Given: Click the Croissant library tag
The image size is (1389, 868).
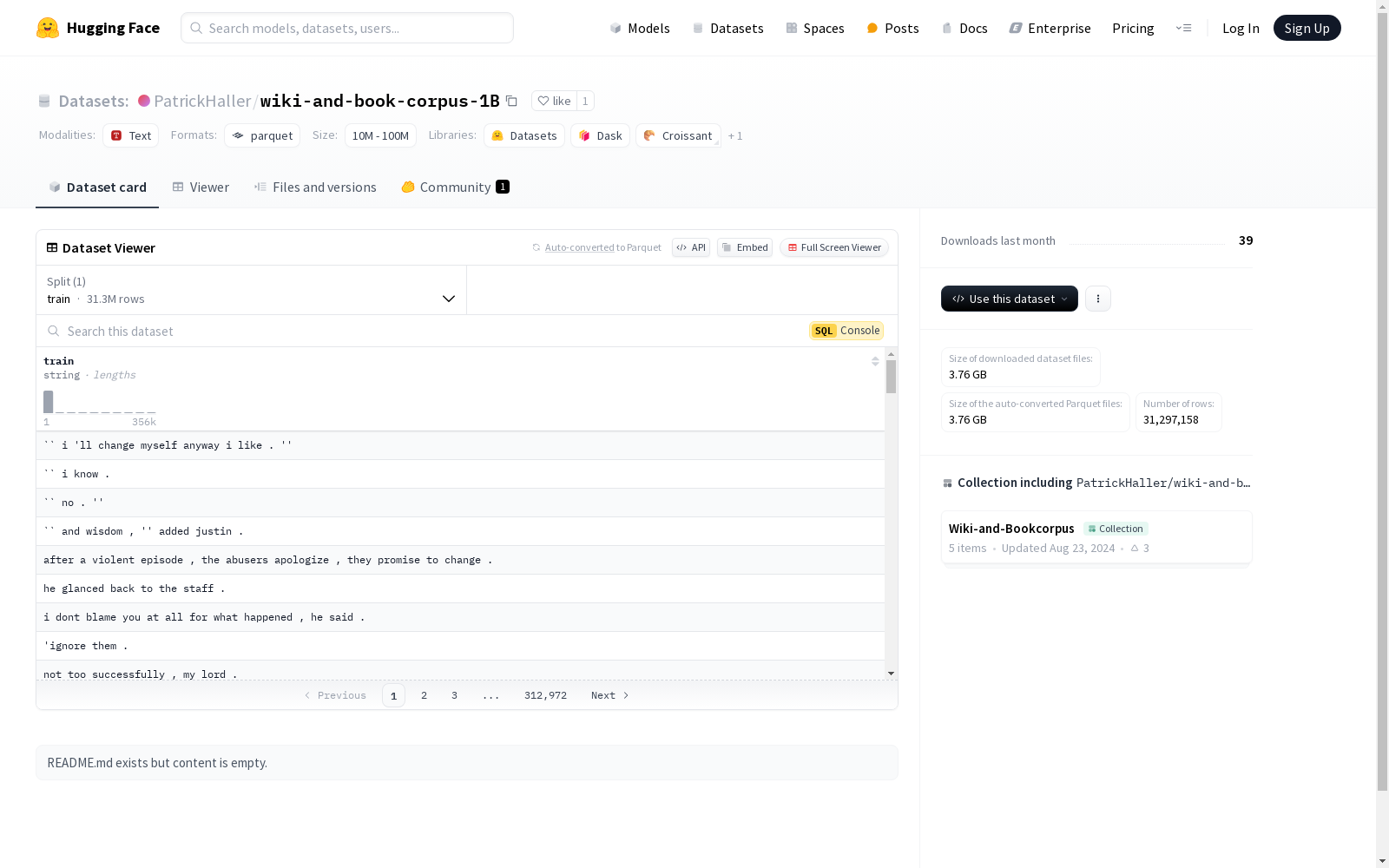Looking at the screenshot, I should (x=678, y=135).
